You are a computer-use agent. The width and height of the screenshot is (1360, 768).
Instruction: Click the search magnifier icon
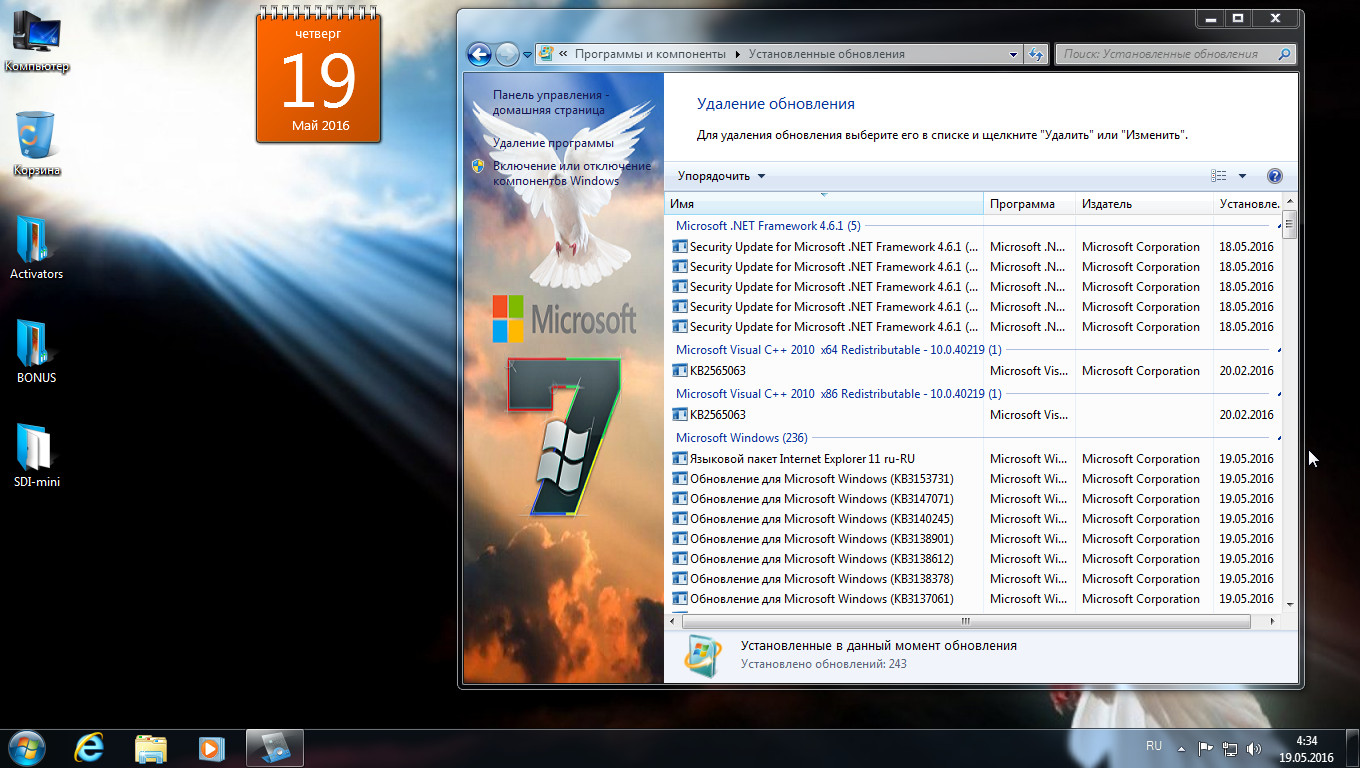pyautogui.click(x=1286, y=54)
